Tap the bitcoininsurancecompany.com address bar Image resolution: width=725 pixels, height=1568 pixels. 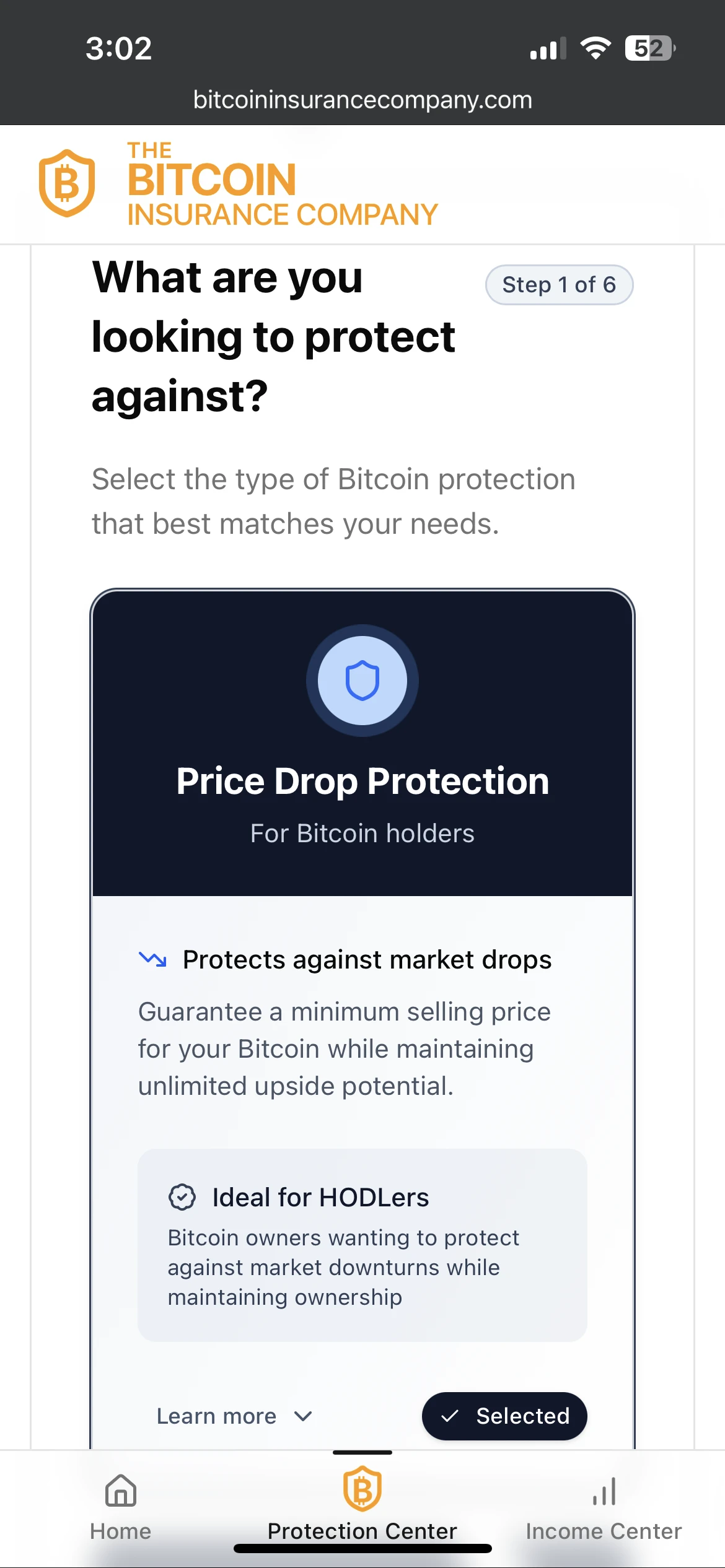(x=362, y=100)
